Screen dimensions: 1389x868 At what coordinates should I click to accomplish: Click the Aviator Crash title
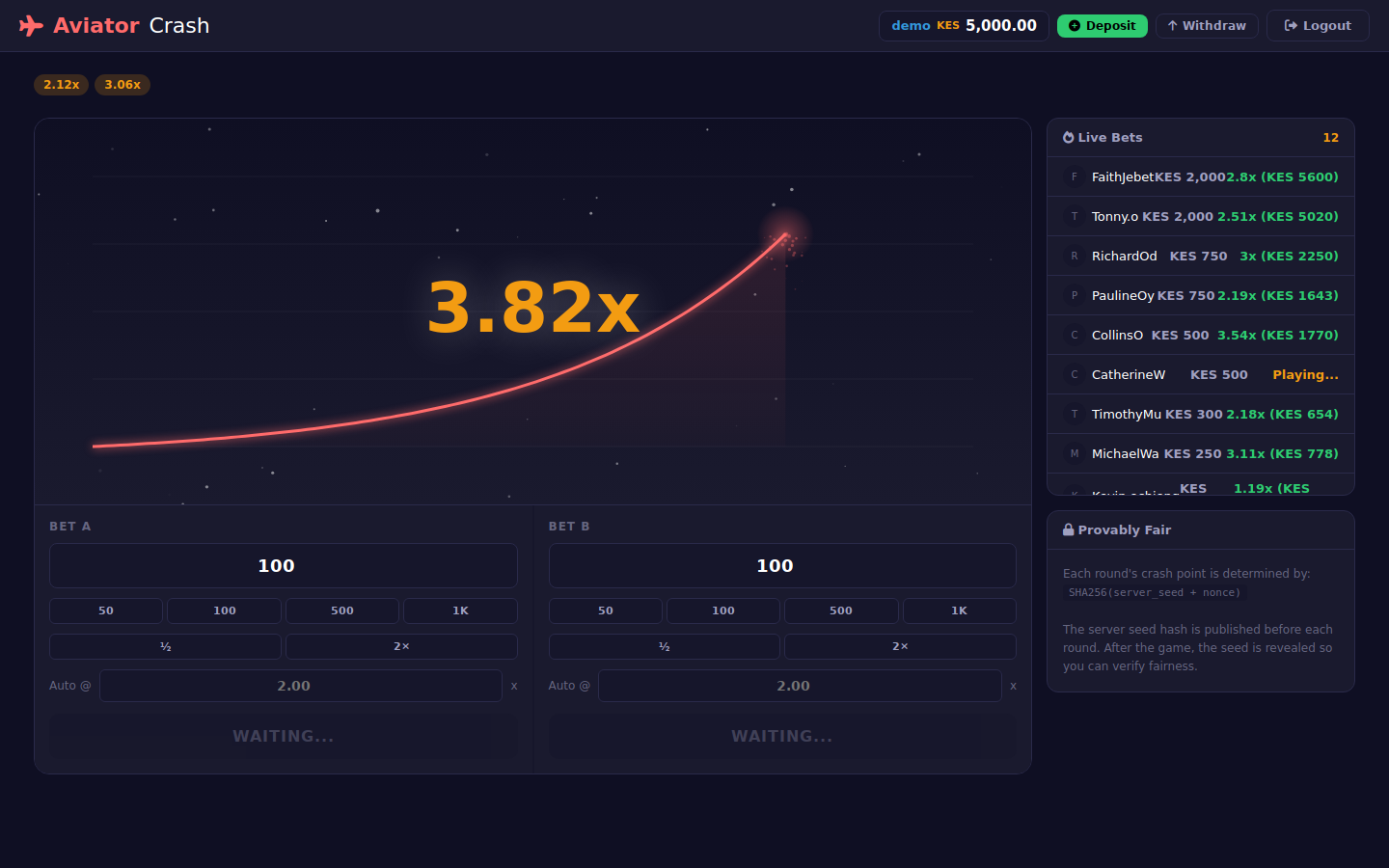(x=131, y=26)
